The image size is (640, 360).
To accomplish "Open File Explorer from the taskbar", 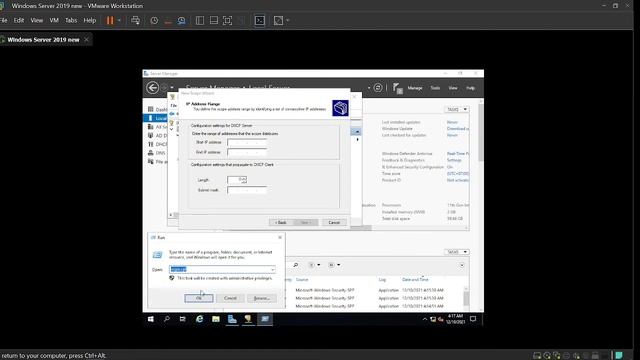I will point(216,319).
